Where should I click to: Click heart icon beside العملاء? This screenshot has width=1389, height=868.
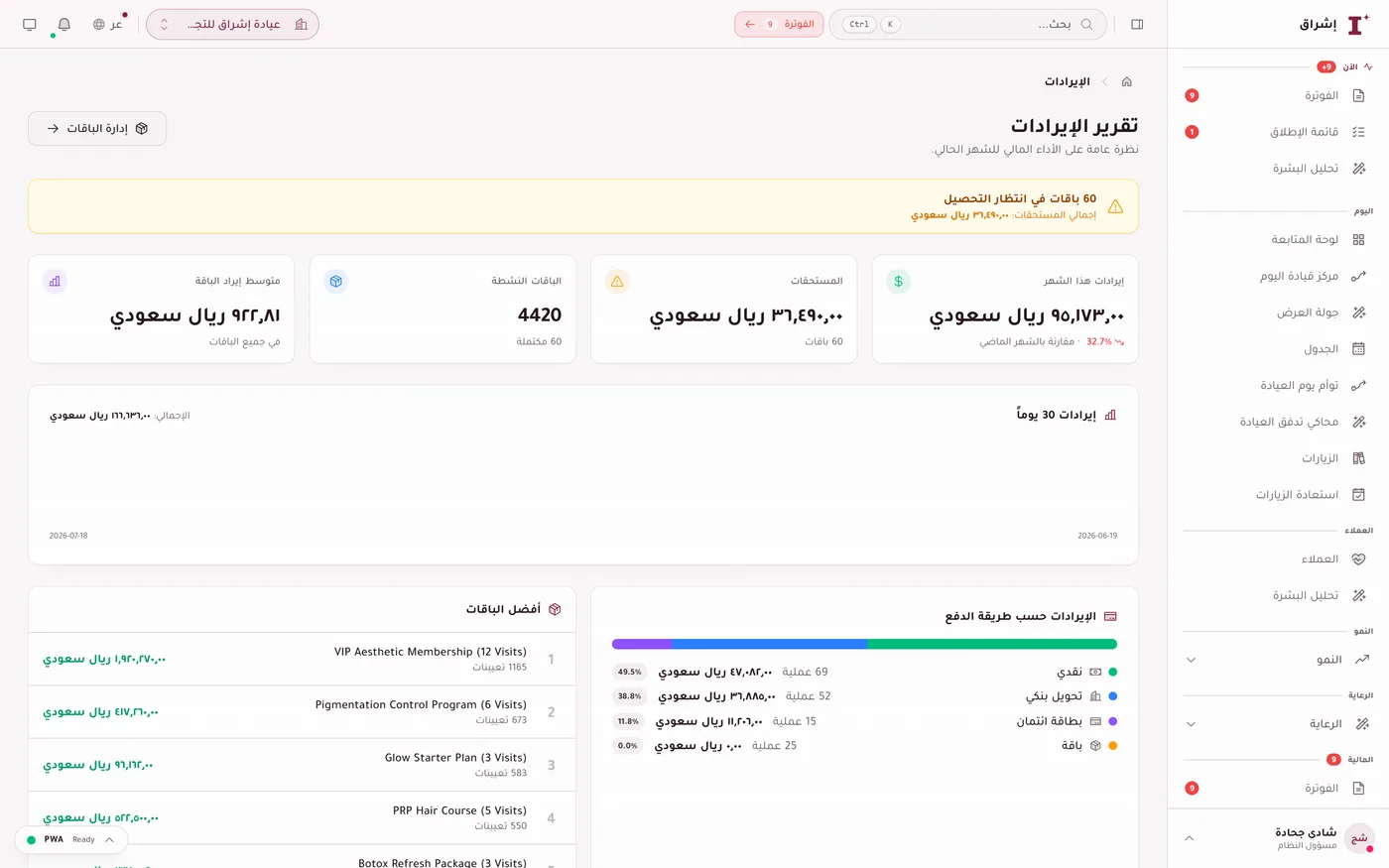click(1359, 558)
